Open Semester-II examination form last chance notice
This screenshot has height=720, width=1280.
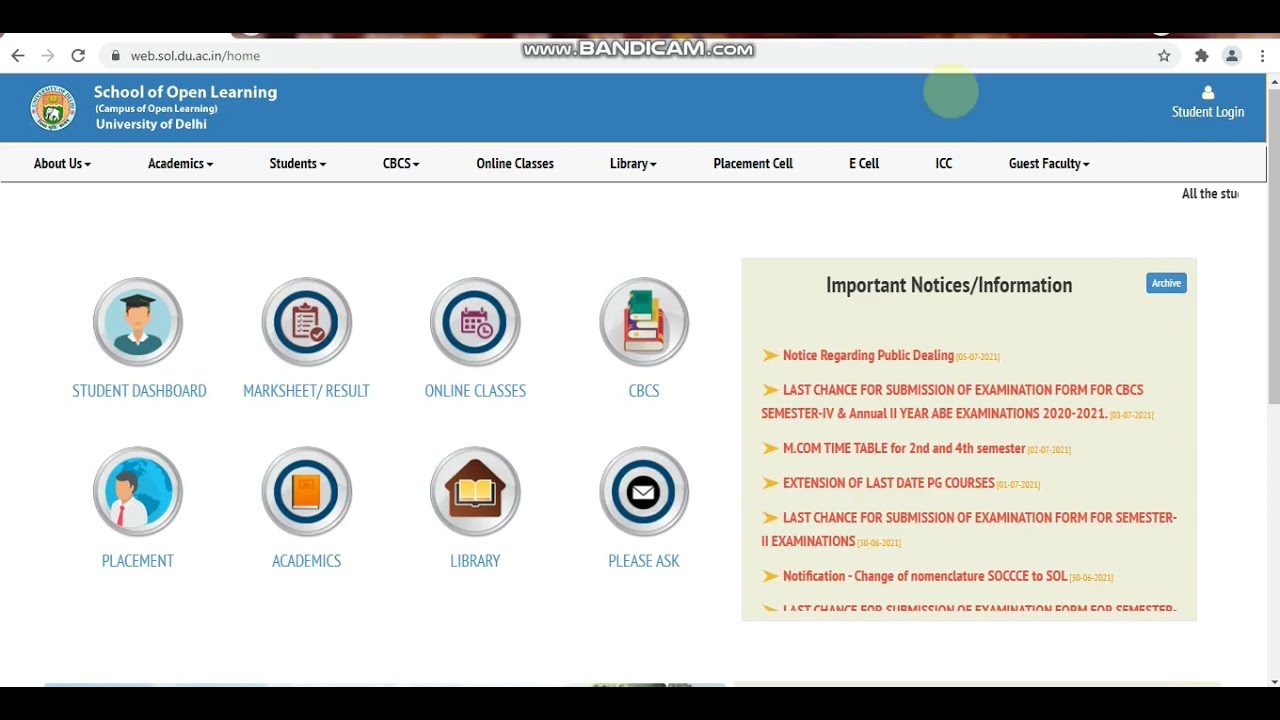coord(968,529)
